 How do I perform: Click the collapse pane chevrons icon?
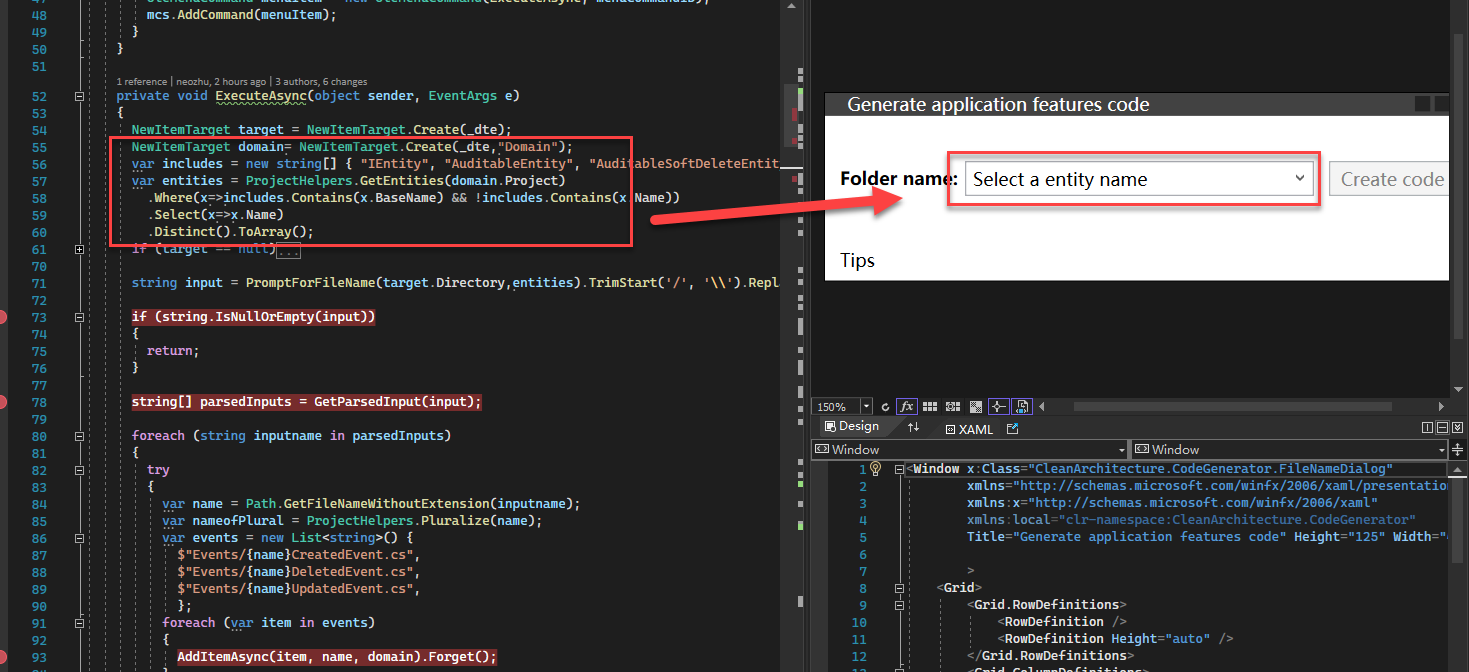(x=1458, y=428)
